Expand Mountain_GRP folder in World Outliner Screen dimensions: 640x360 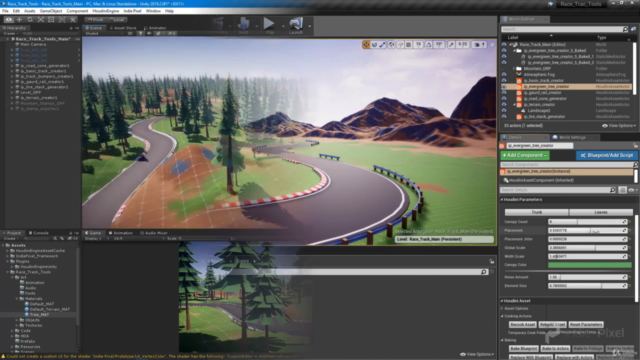[x=514, y=69]
